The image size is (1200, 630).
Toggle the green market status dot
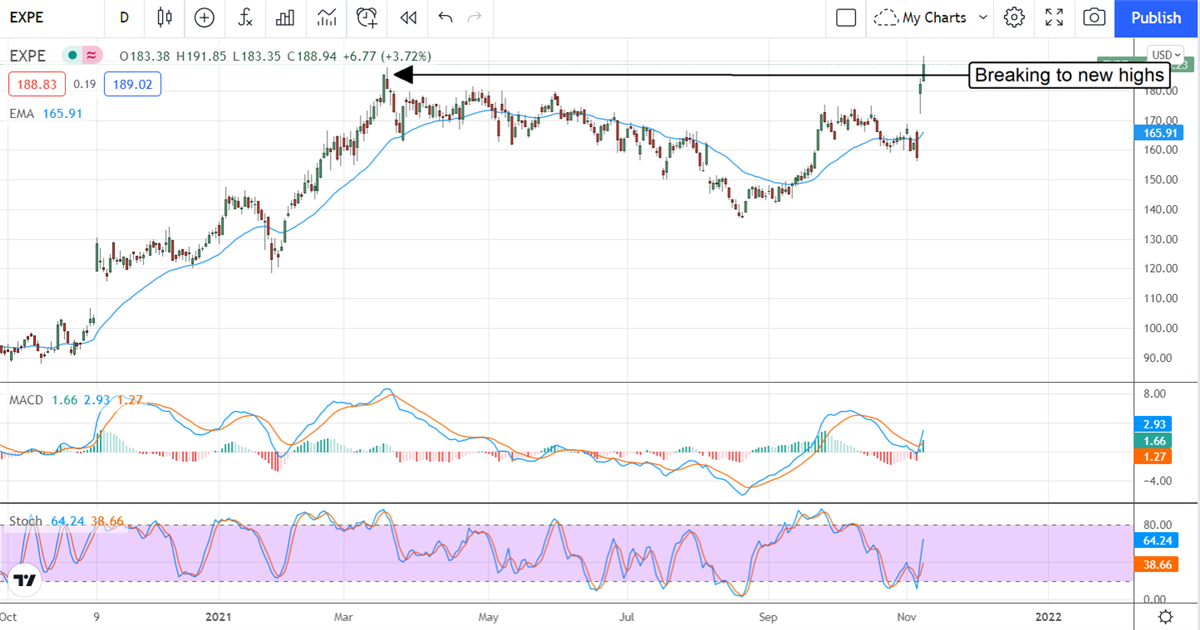(x=72, y=56)
